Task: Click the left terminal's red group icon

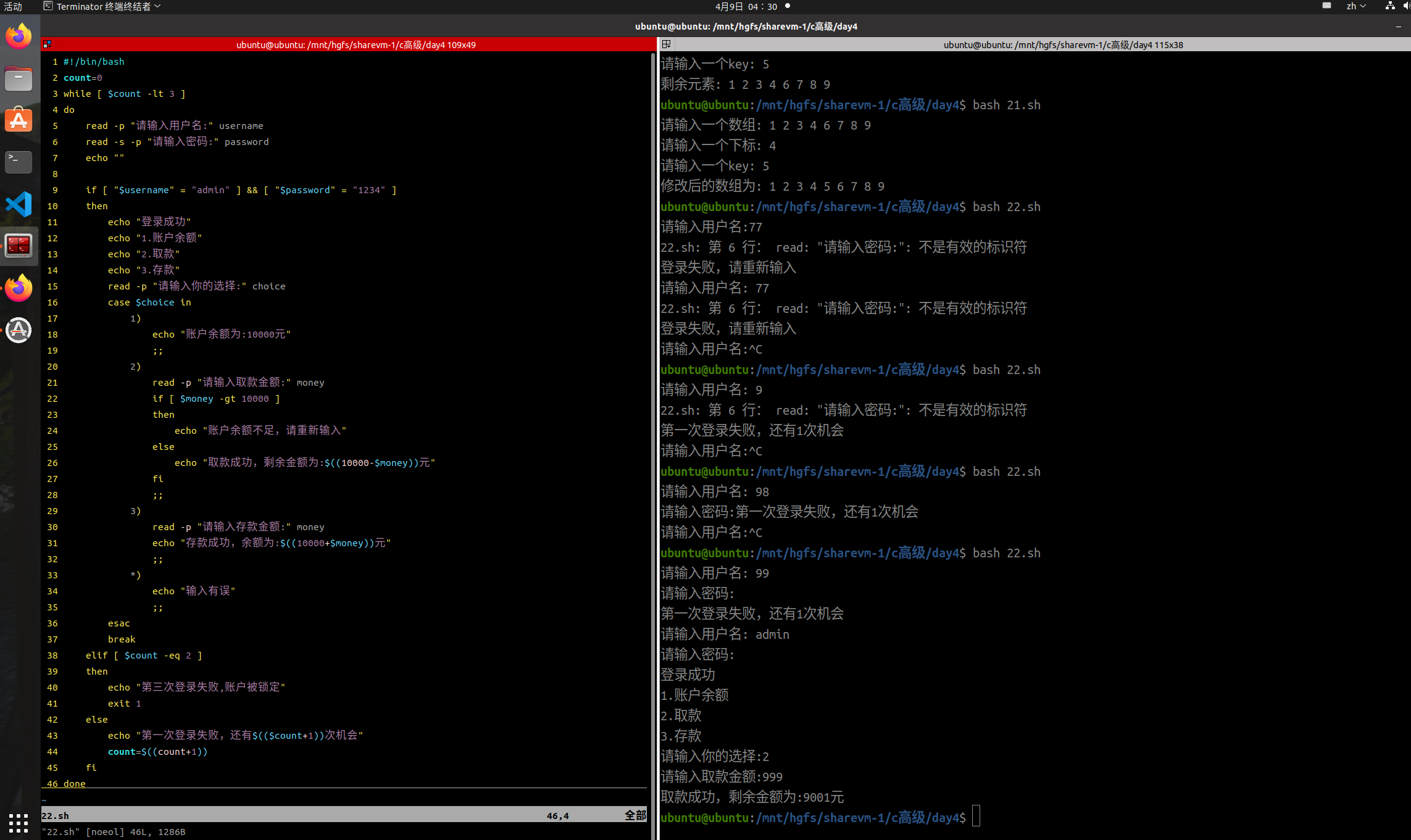Action: 48,44
